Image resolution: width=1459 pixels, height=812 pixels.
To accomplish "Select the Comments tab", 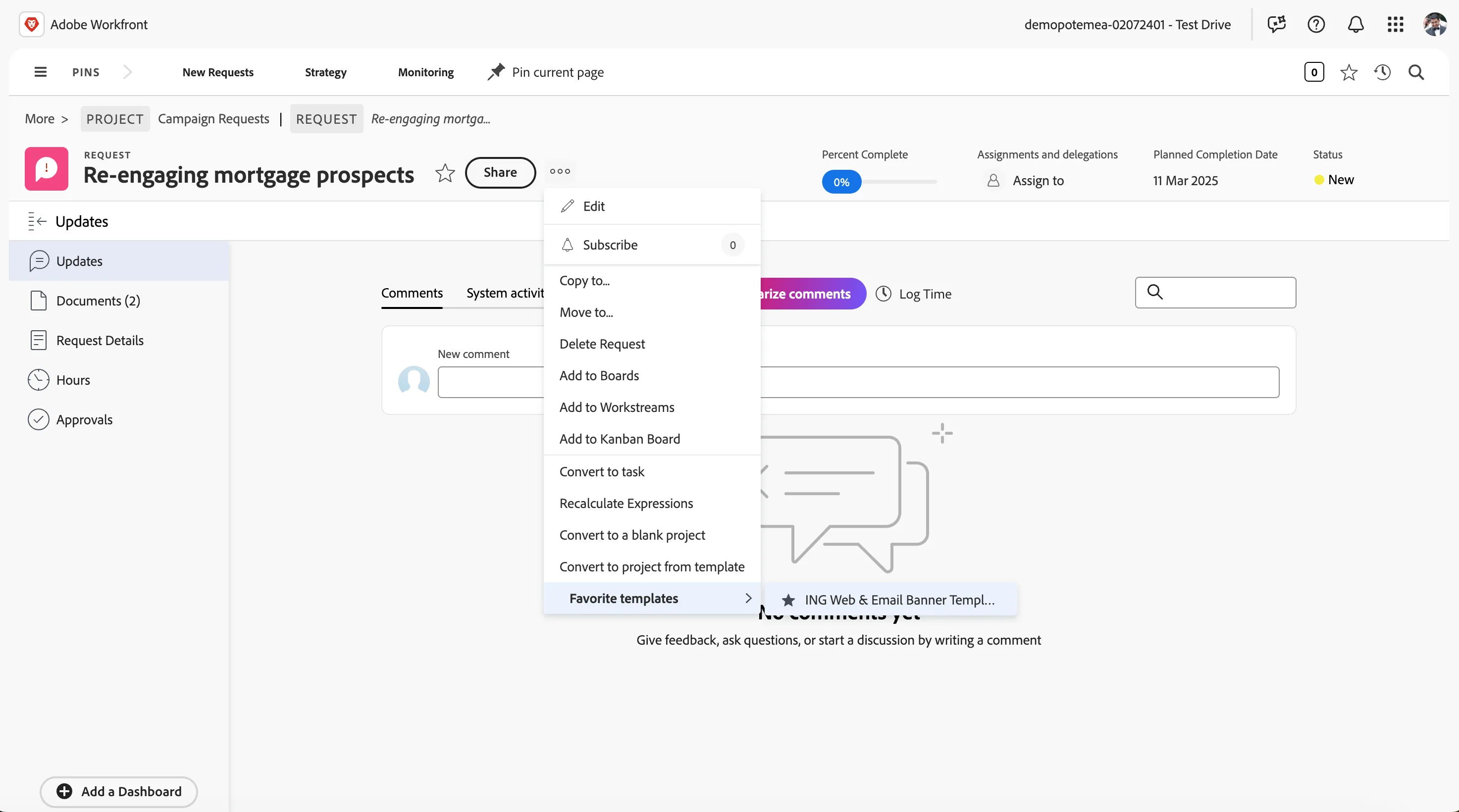I will (x=412, y=293).
